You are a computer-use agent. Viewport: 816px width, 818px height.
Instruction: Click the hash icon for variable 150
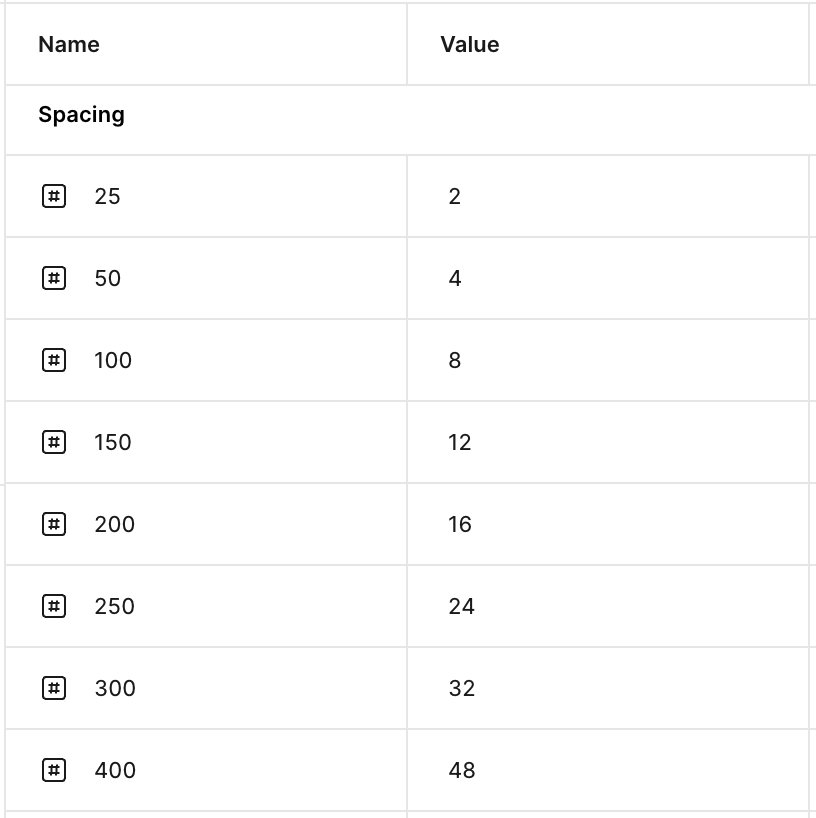pyautogui.click(x=54, y=442)
